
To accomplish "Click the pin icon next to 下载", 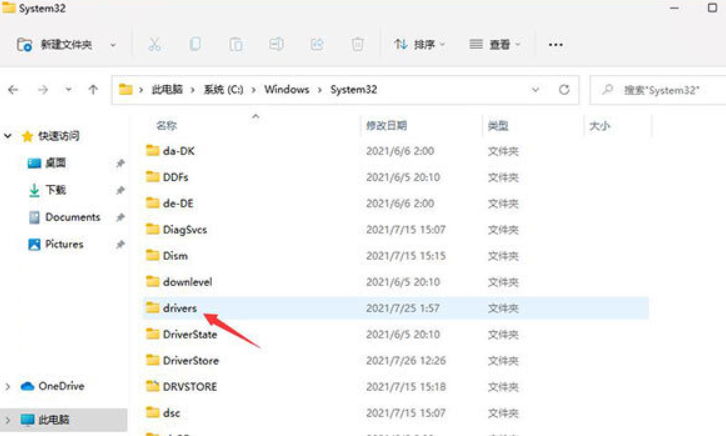I will point(120,190).
